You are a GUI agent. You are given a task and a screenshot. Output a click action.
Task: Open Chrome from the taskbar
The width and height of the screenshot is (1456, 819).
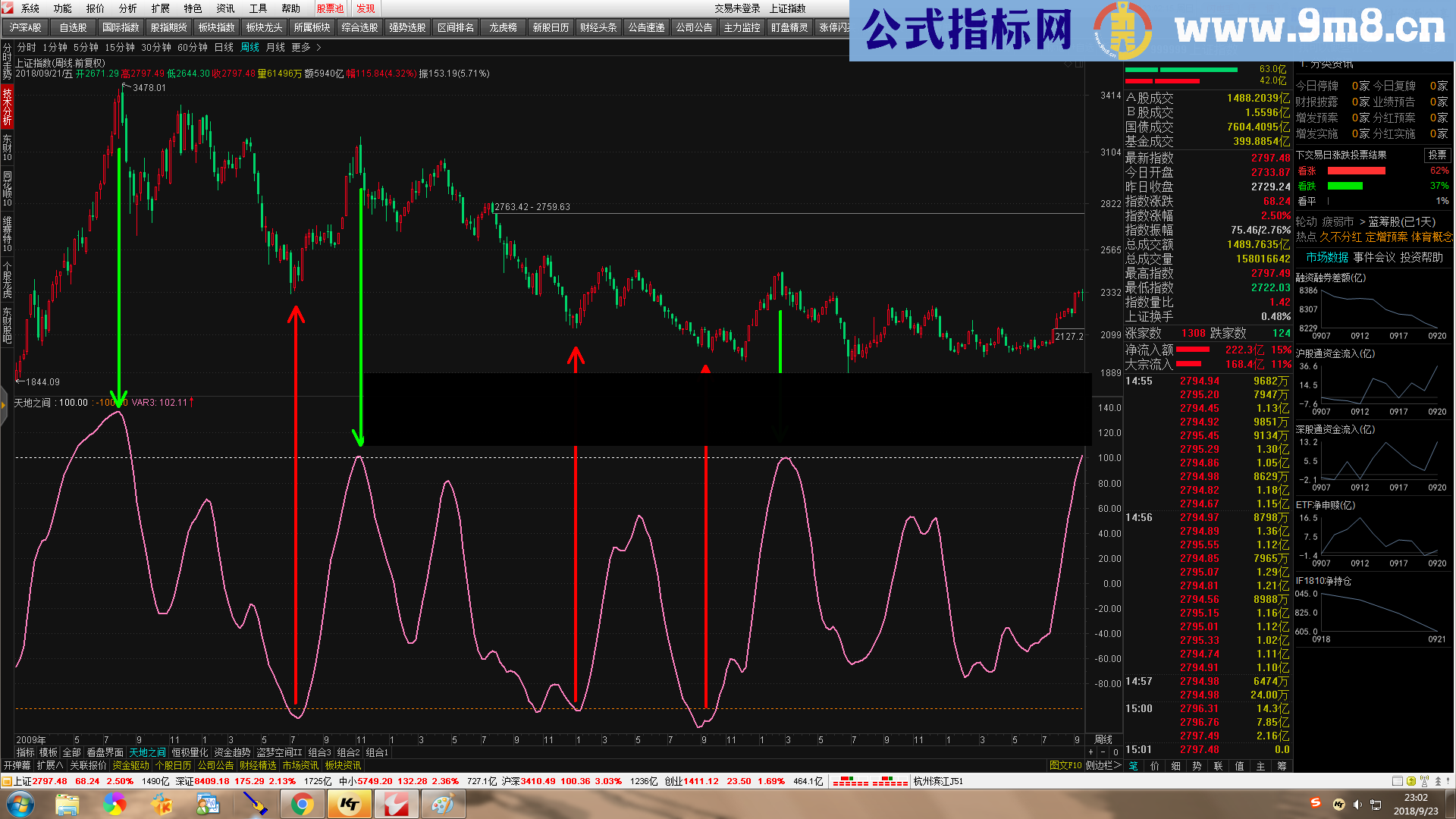[302, 805]
